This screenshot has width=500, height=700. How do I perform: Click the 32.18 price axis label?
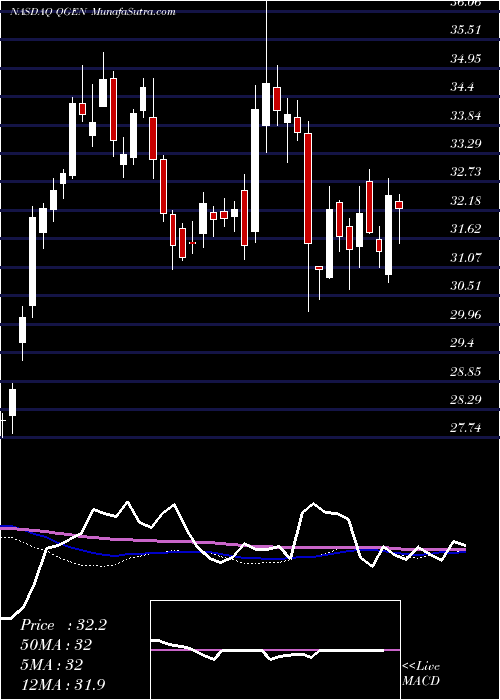pyautogui.click(x=465, y=201)
